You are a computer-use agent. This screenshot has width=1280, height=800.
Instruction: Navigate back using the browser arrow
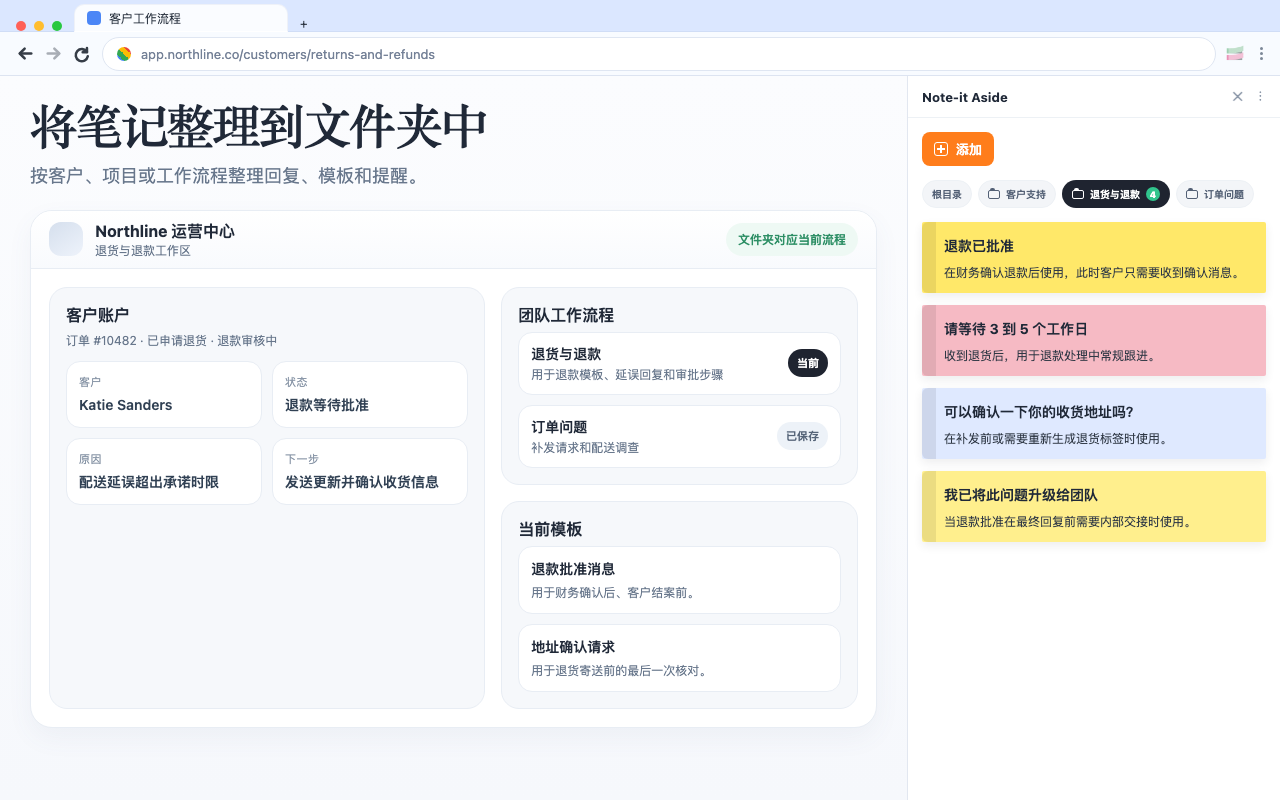click(25, 54)
